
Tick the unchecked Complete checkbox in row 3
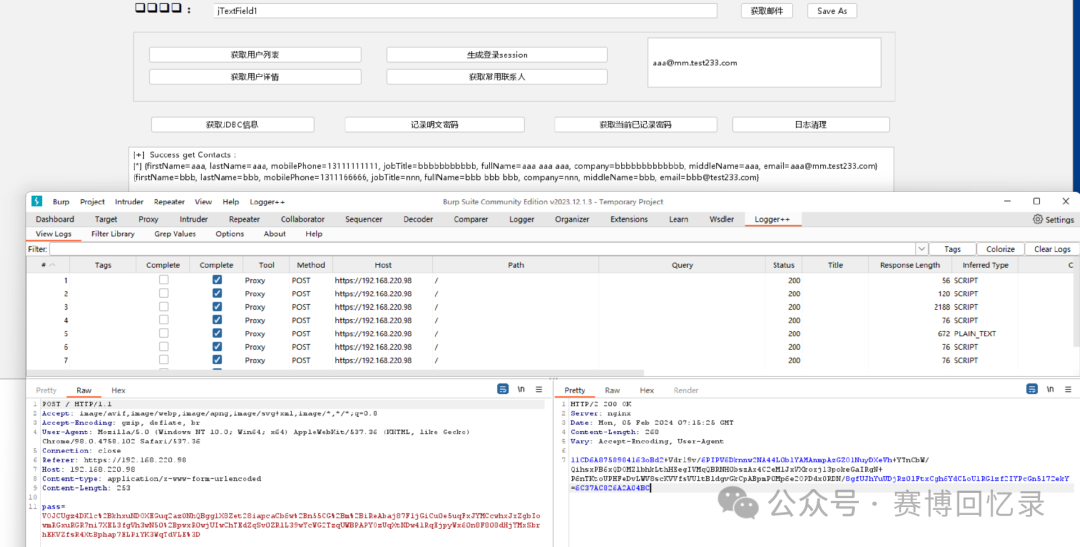point(163,307)
